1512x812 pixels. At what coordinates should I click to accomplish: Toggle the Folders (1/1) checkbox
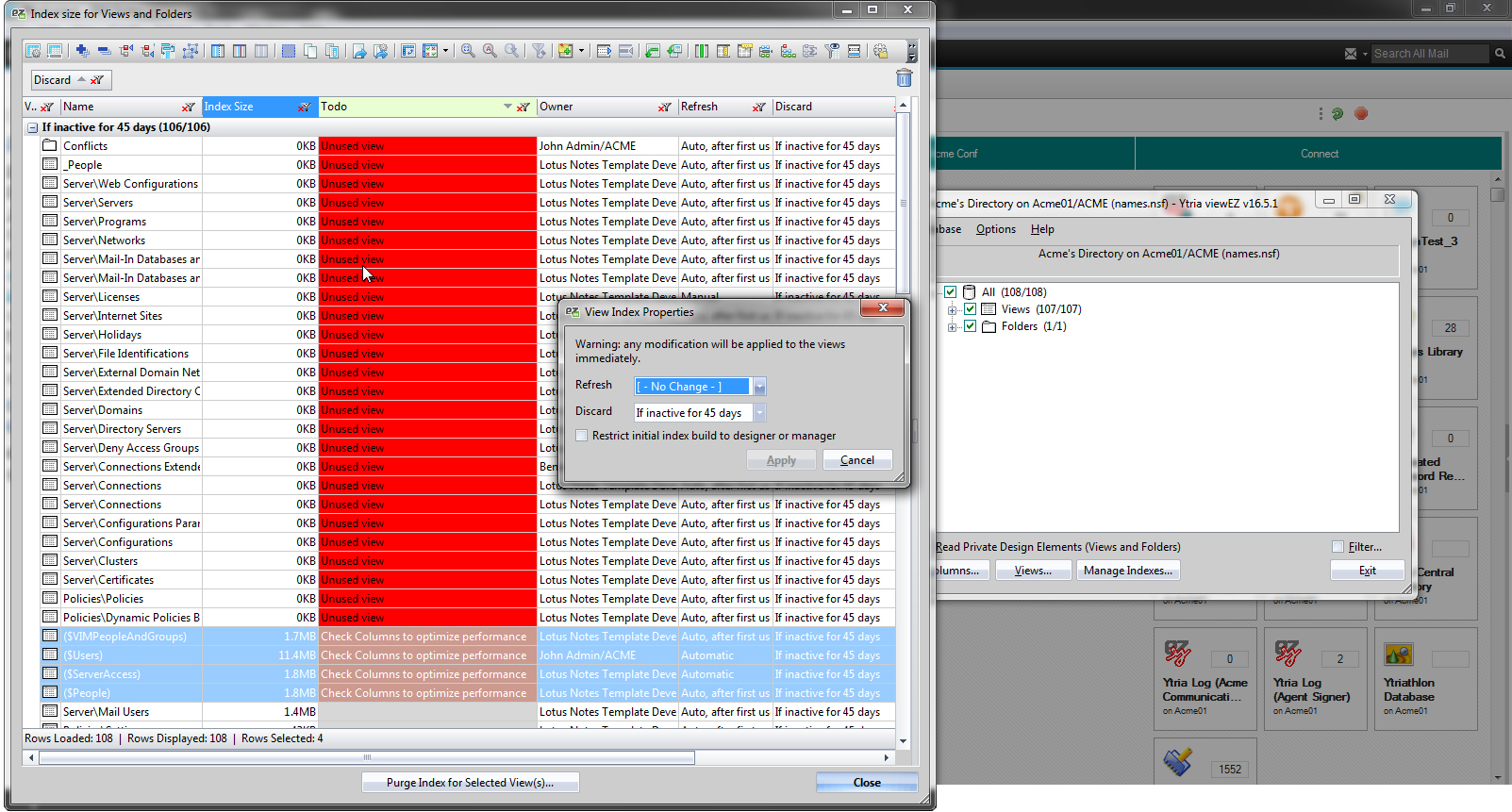970,326
